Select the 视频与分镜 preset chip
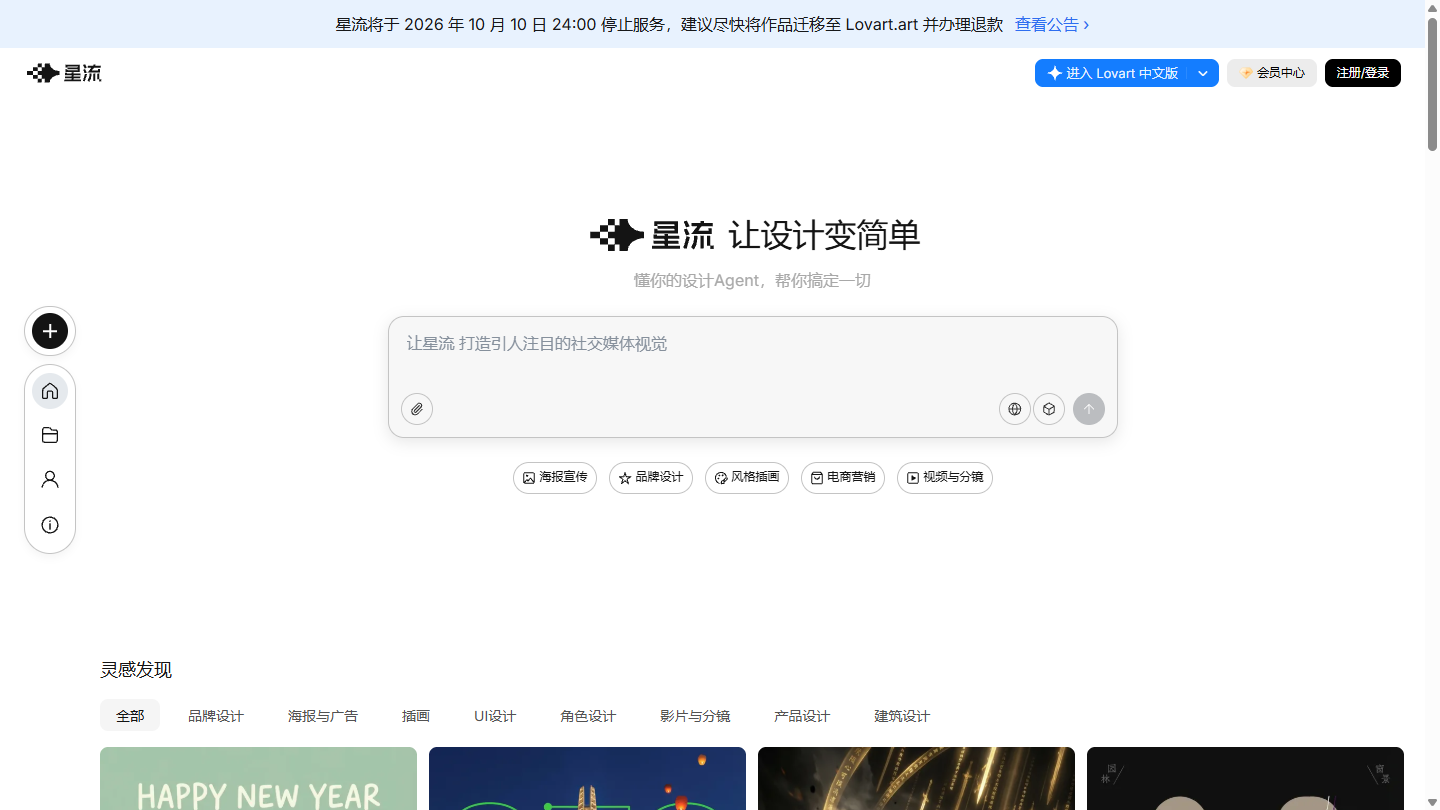 (945, 478)
